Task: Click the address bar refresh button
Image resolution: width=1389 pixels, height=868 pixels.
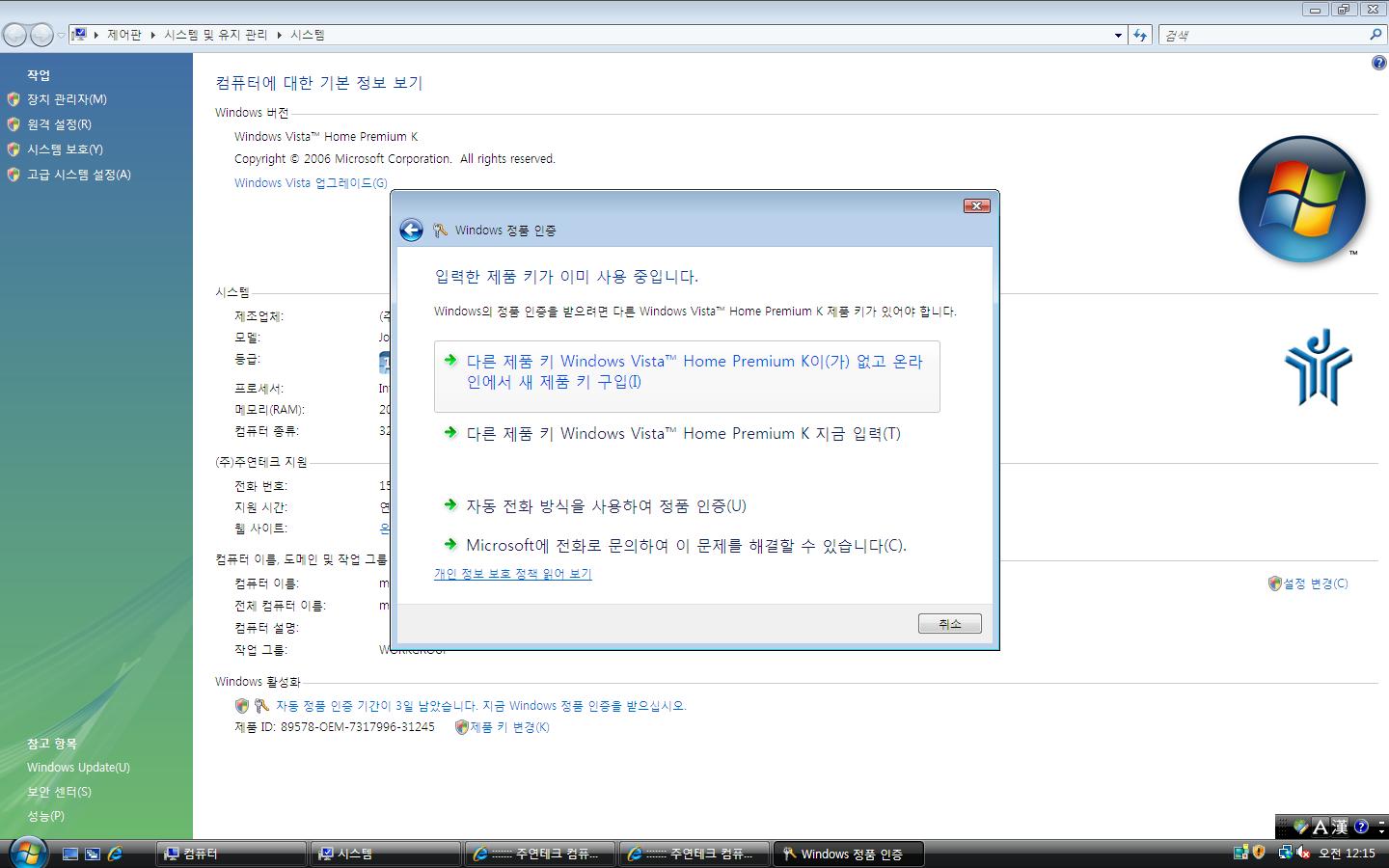Action: 1140,35
